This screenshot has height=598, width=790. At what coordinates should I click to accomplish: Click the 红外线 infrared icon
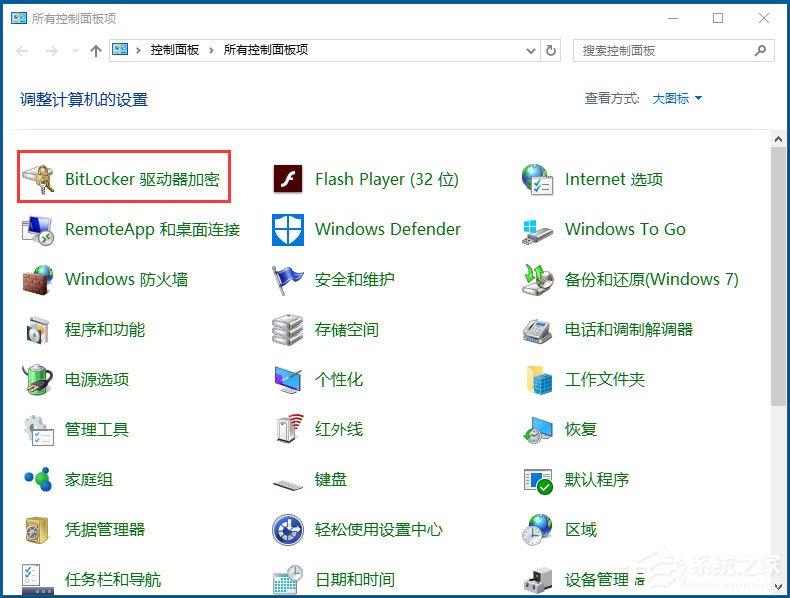click(x=288, y=430)
